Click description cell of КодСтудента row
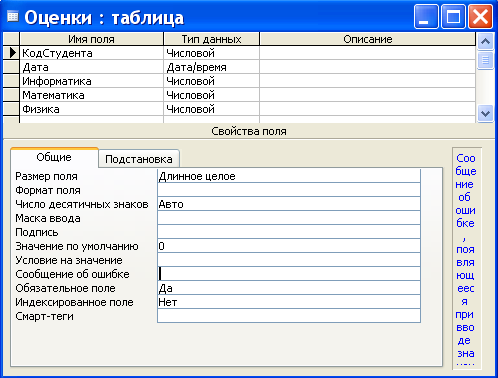Viewport: 498px width, 378px height. pos(367,53)
